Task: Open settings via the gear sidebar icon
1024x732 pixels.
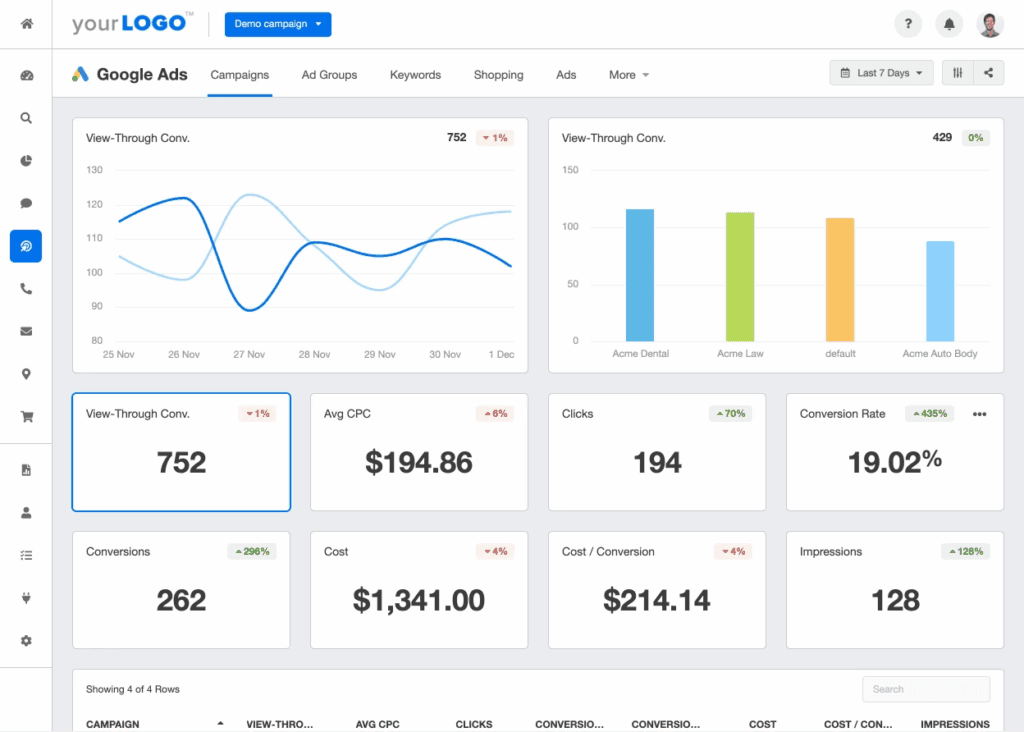Action: click(x=25, y=640)
